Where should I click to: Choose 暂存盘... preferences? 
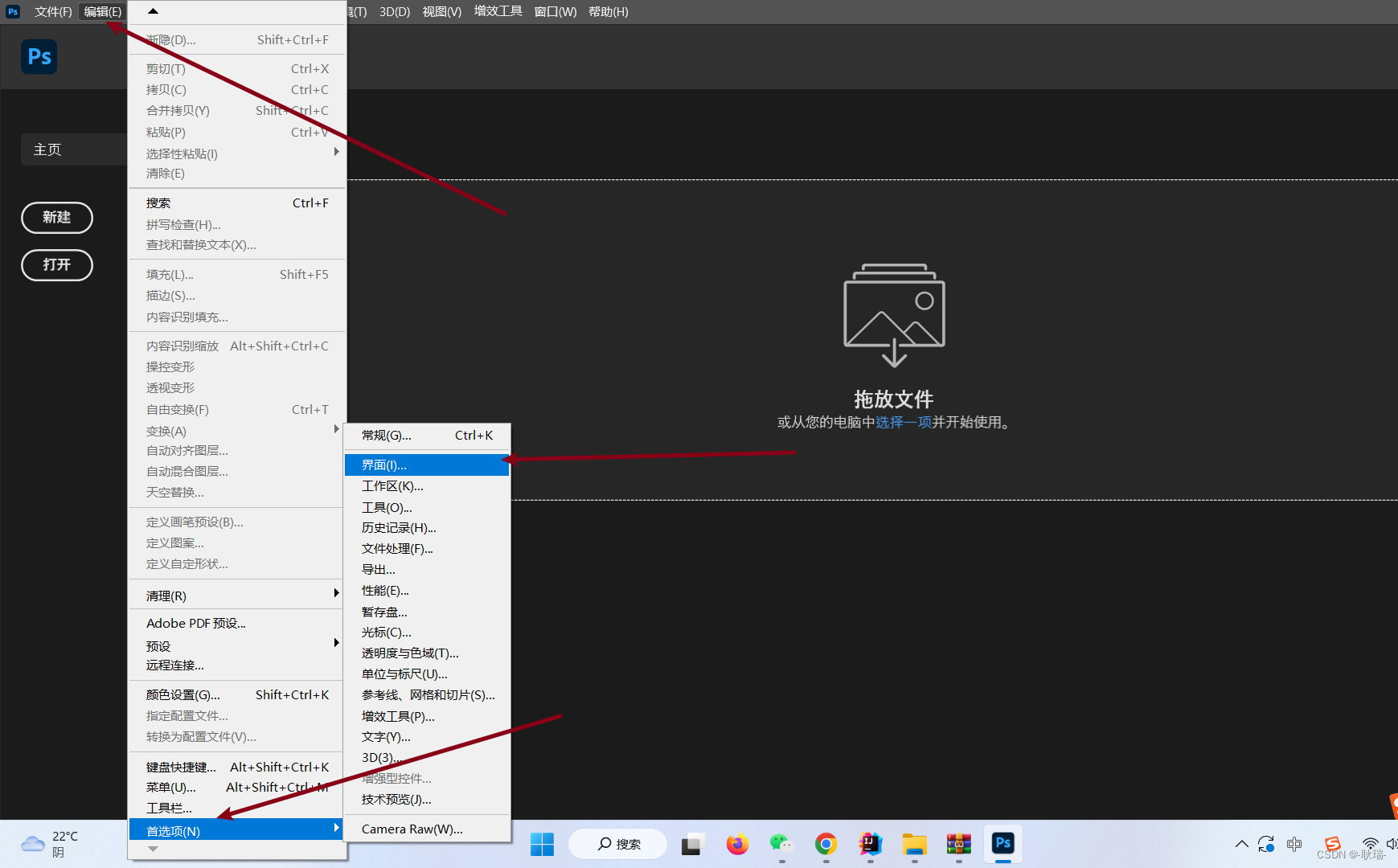(427, 612)
